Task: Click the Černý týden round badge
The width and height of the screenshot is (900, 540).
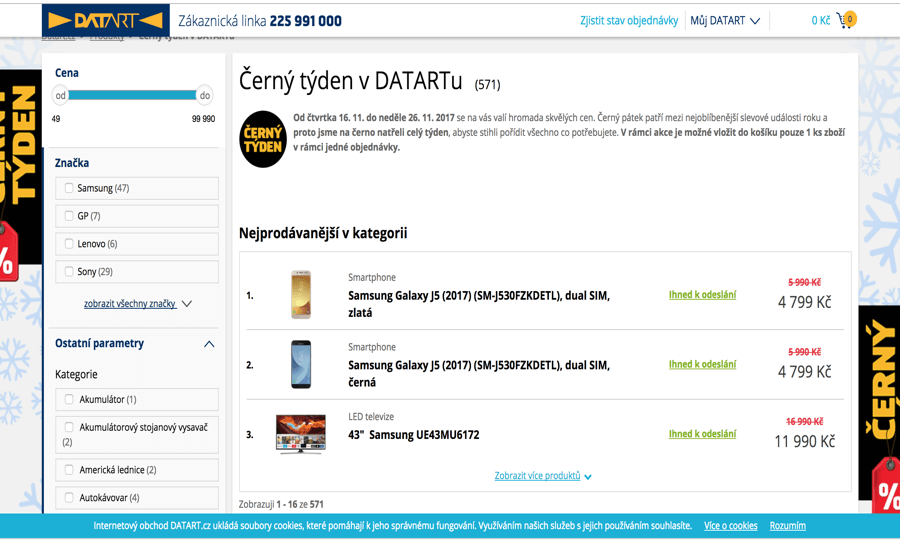Action: point(263,139)
